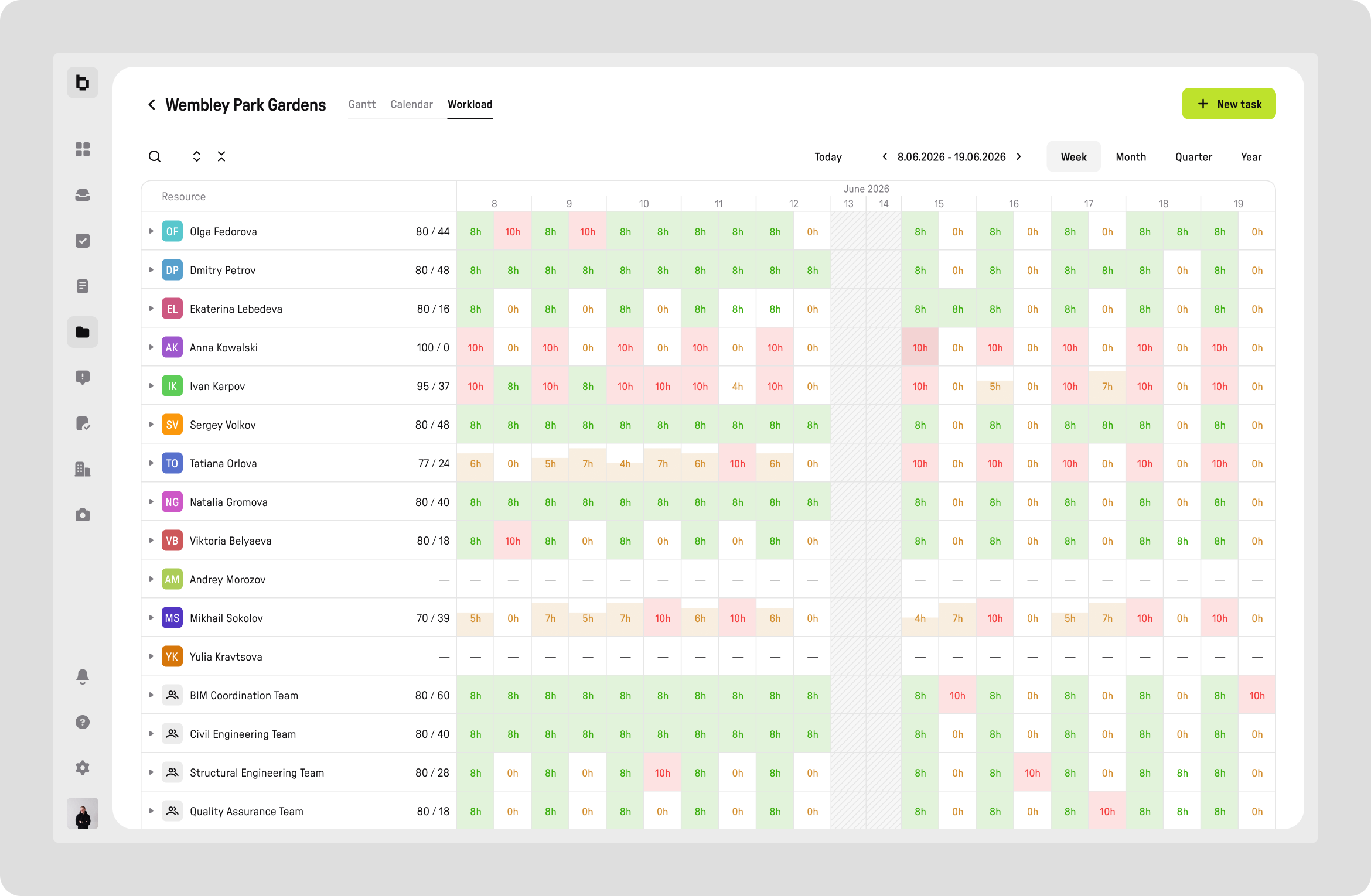1371x896 pixels.
Task: Open the dashboard grid icon in sidebar
Action: [x=83, y=149]
